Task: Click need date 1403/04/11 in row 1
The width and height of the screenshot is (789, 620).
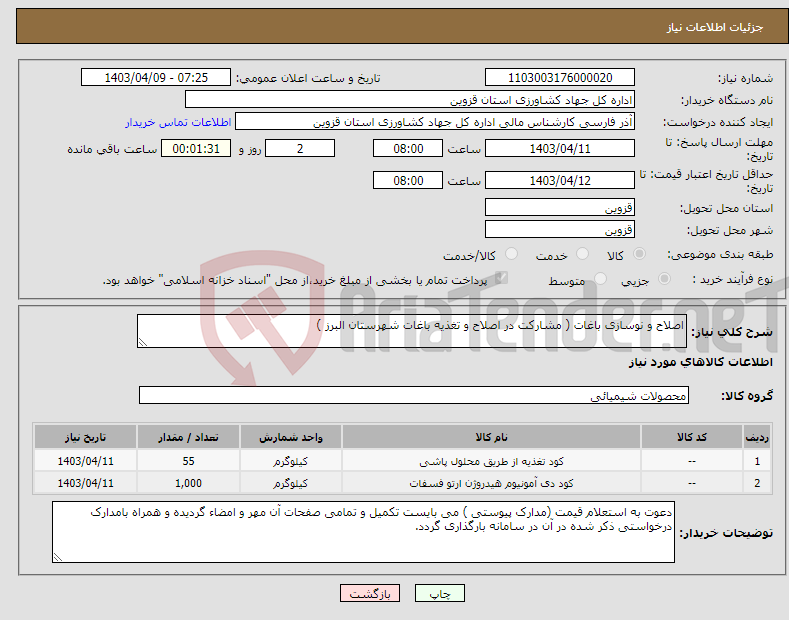Action: tap(85, 461)
